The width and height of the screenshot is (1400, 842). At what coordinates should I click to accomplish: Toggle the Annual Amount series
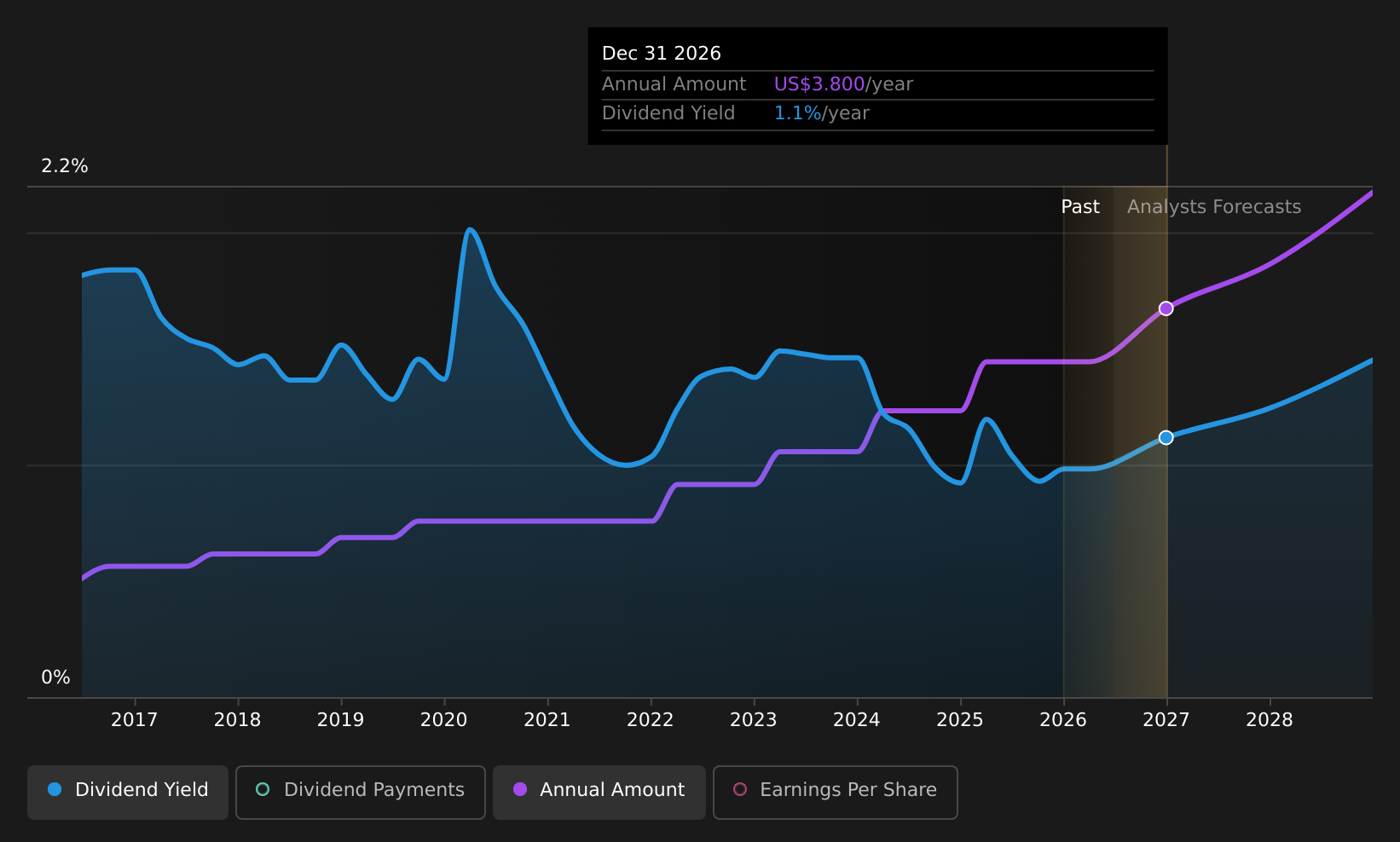599,793
